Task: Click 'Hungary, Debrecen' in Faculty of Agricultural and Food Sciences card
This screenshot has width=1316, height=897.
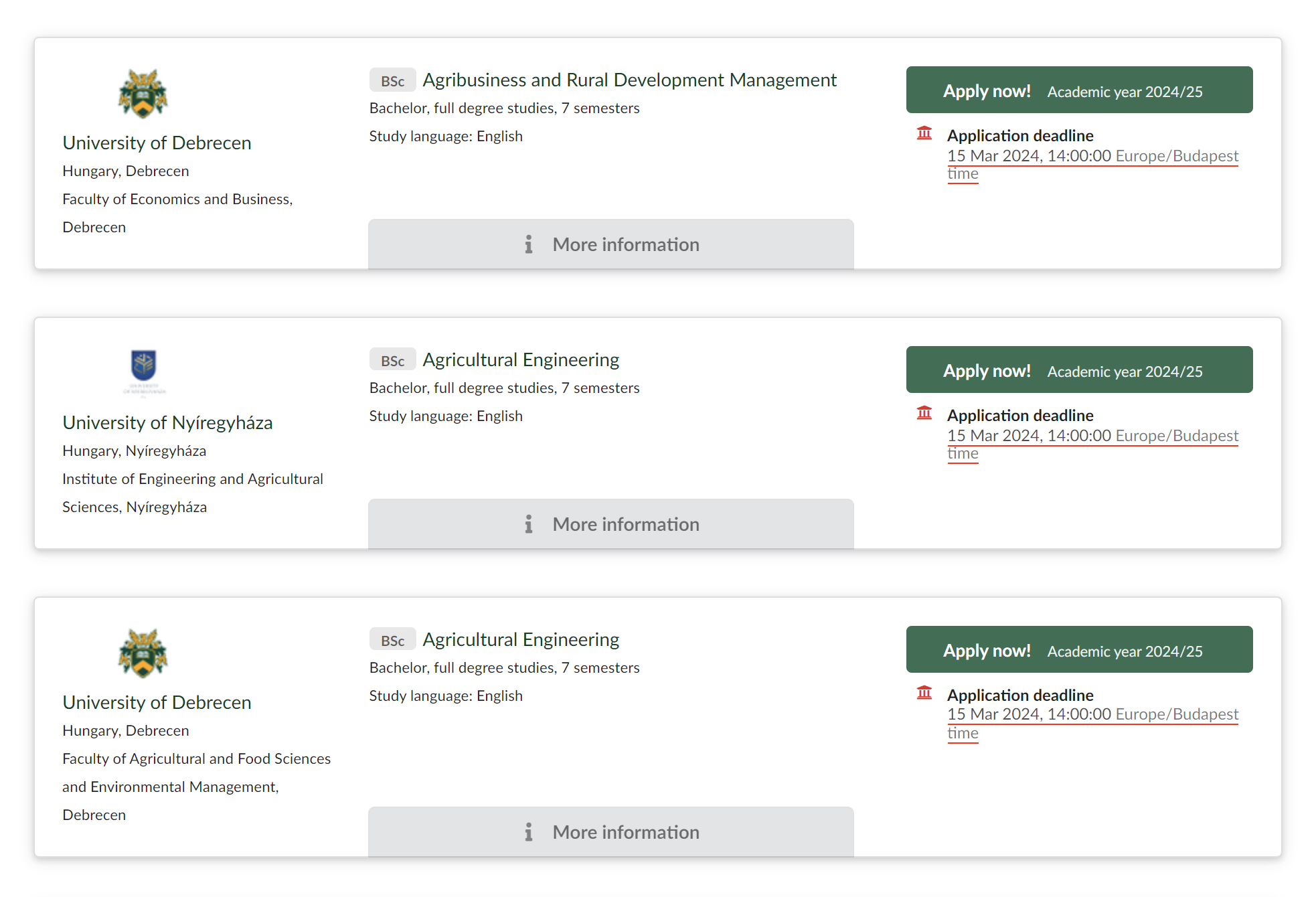Action: coord(126,730)
